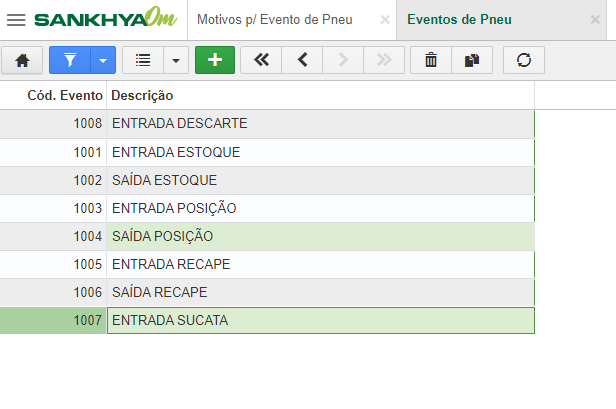This screenshot has width=616, height=409.
Task: Click event code 1007 cell
Action: coord(53,321)
